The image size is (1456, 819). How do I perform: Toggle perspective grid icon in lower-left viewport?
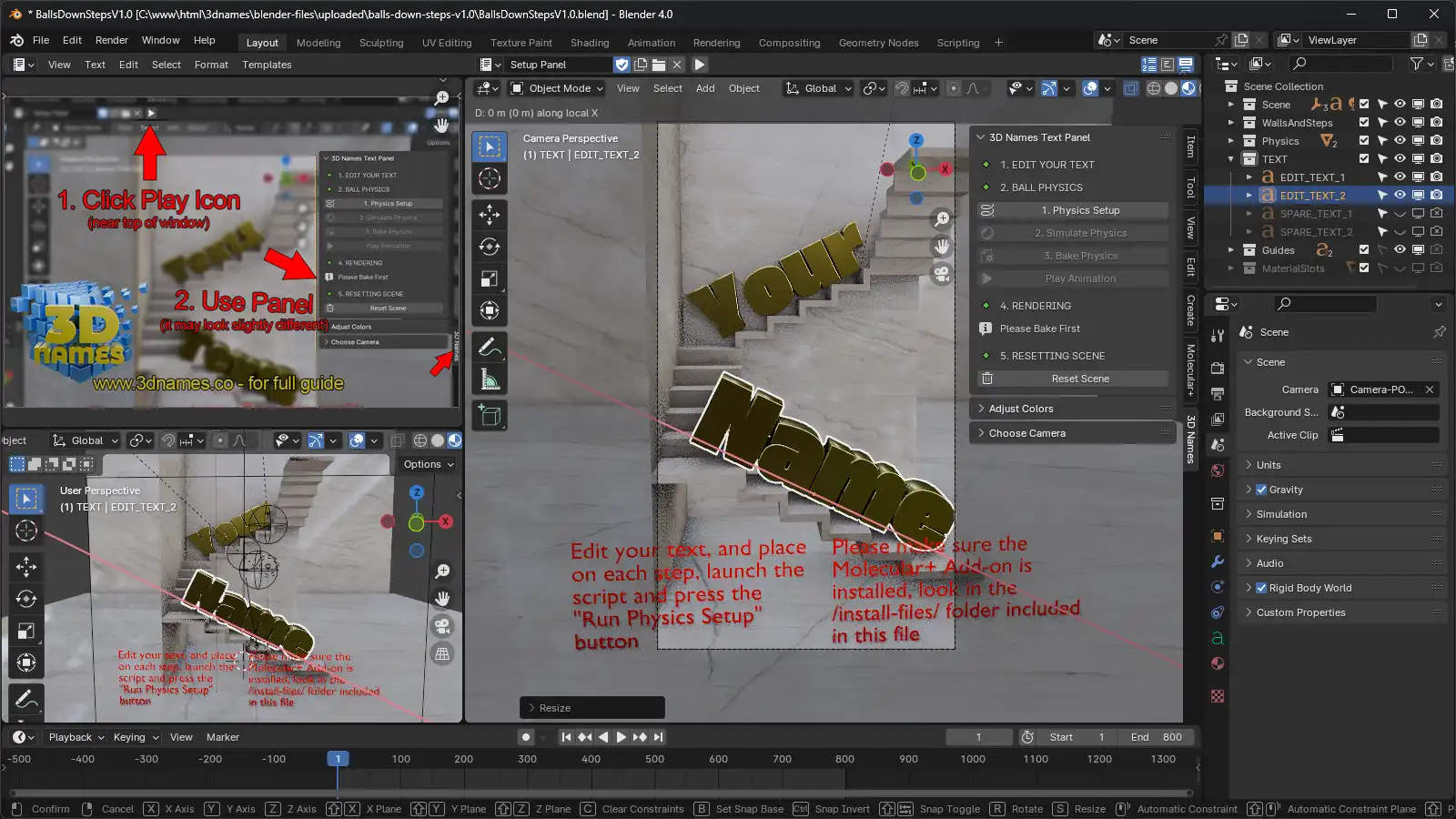(442, 653)
